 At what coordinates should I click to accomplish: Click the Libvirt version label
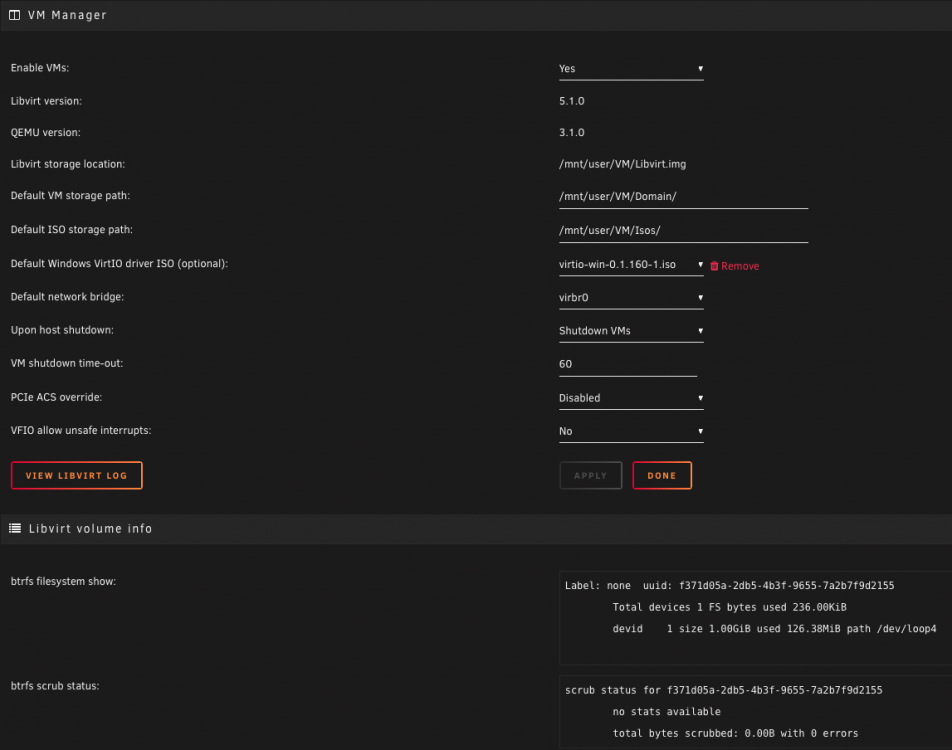point(46,101)
